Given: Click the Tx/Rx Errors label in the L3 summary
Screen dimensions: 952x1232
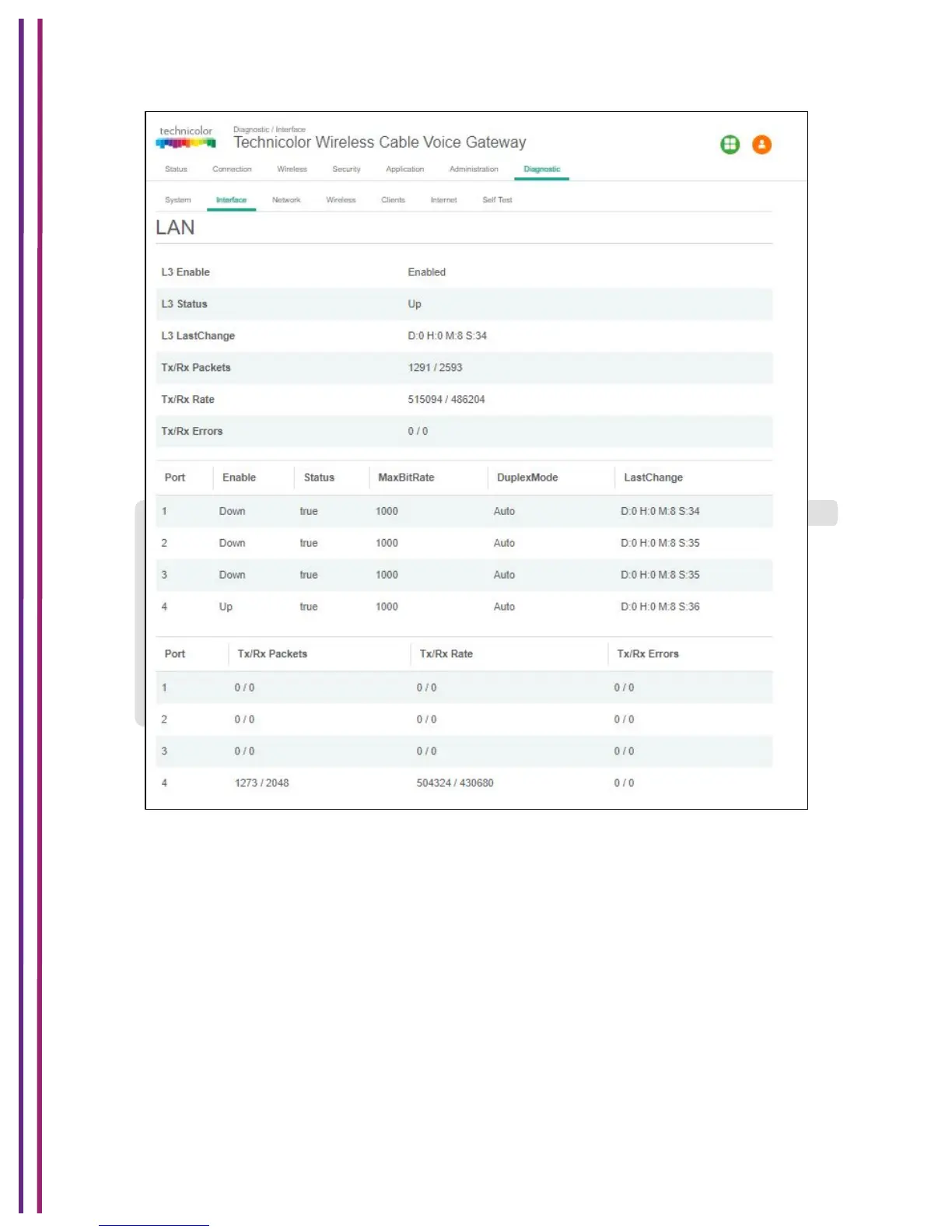Looking at the screenshot, I should (192, 432).
